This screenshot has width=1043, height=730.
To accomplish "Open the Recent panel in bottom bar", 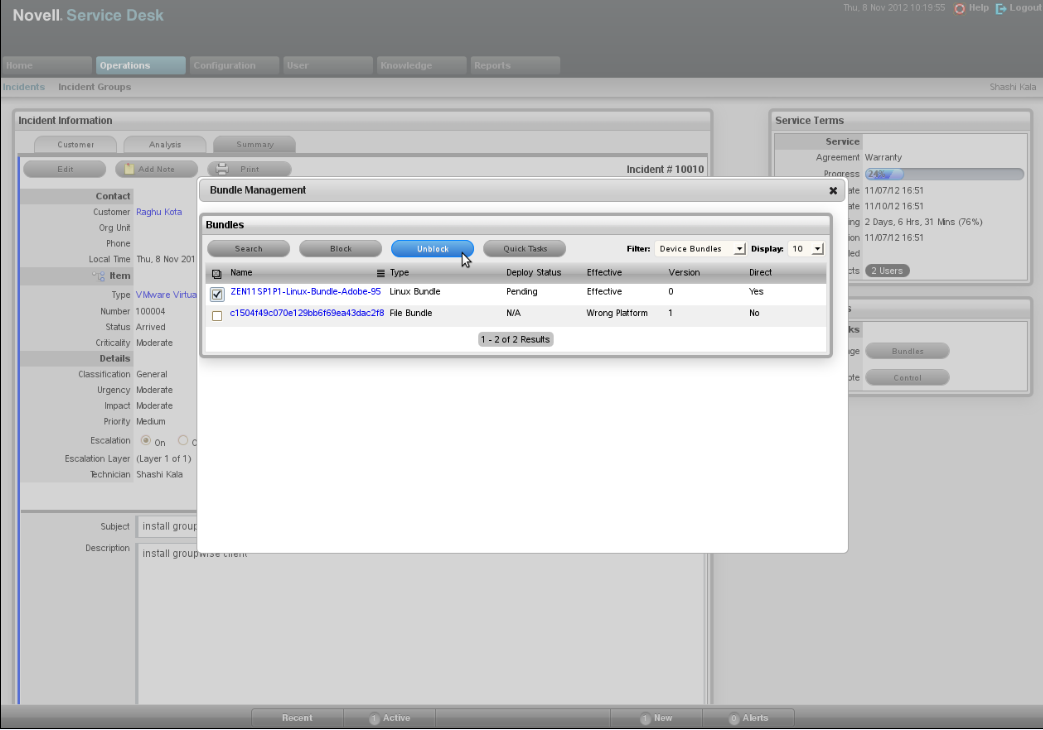I will [x=297, y=718].
